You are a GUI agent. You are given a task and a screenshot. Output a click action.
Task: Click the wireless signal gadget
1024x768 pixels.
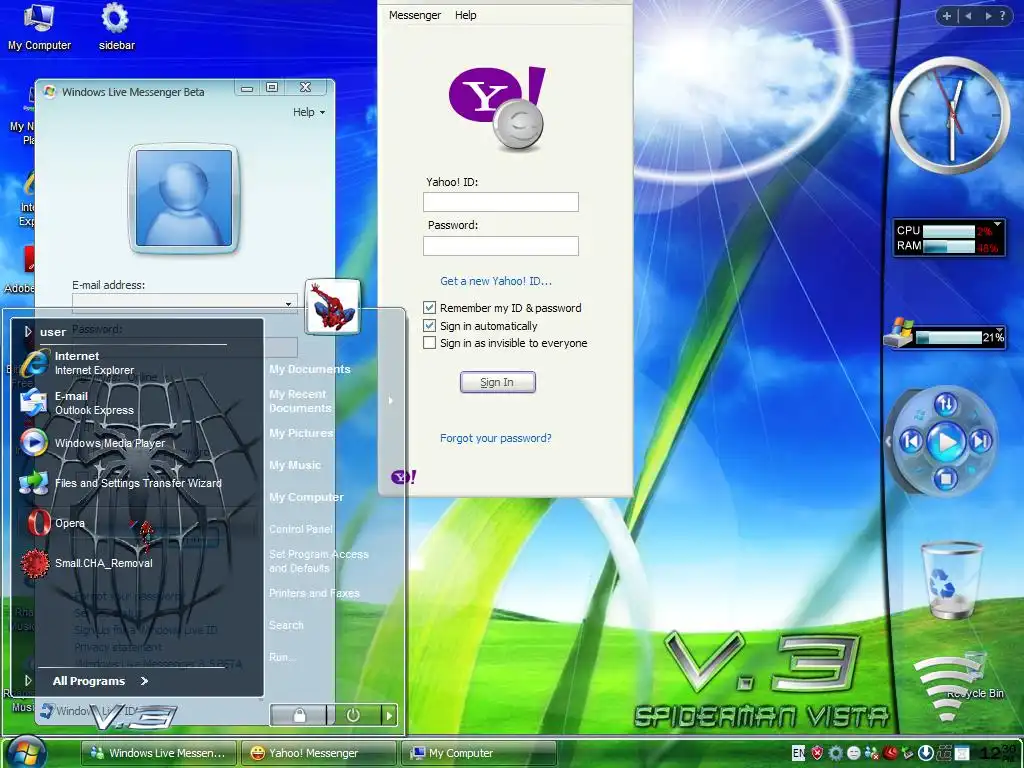(x=946, y=687)
